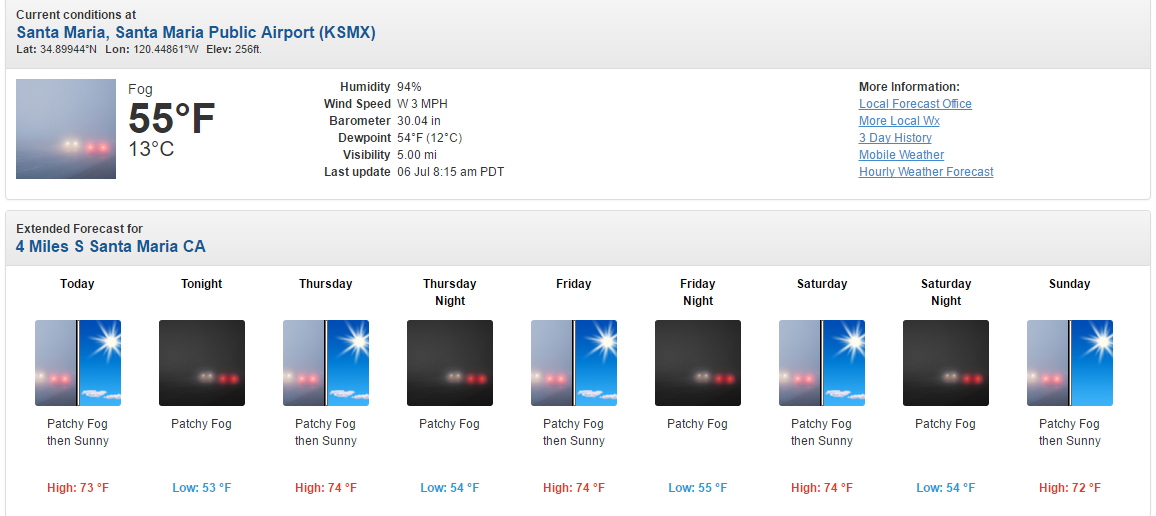Open the More Local Wx link
Screen dimensions: 1156x516
pos(899,121)
